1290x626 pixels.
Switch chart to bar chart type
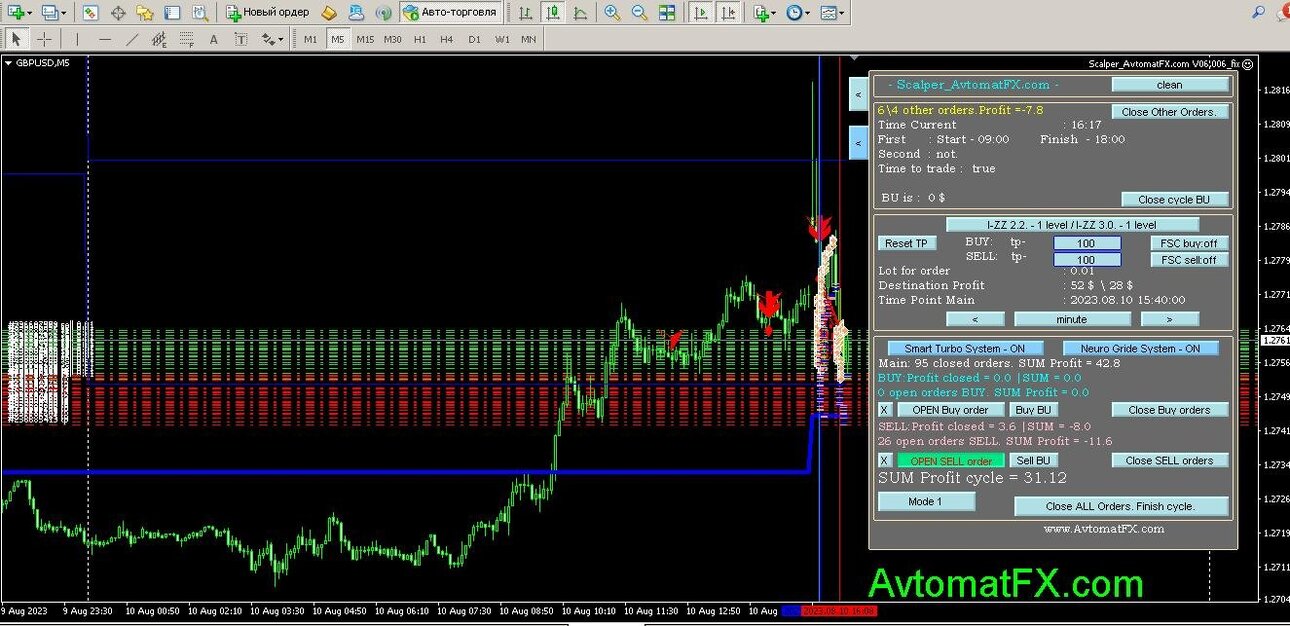tap(525, 13)
